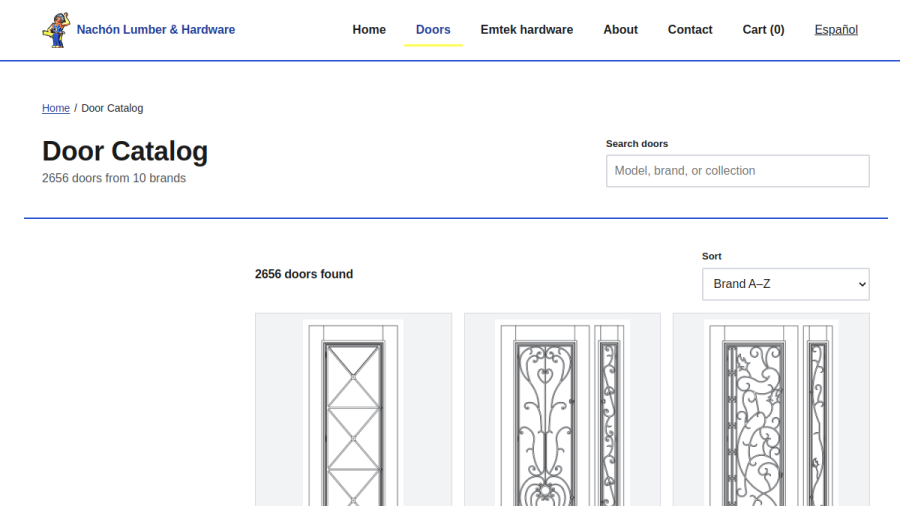
Task: Go to the Home nav item
Action: (369, 30)
